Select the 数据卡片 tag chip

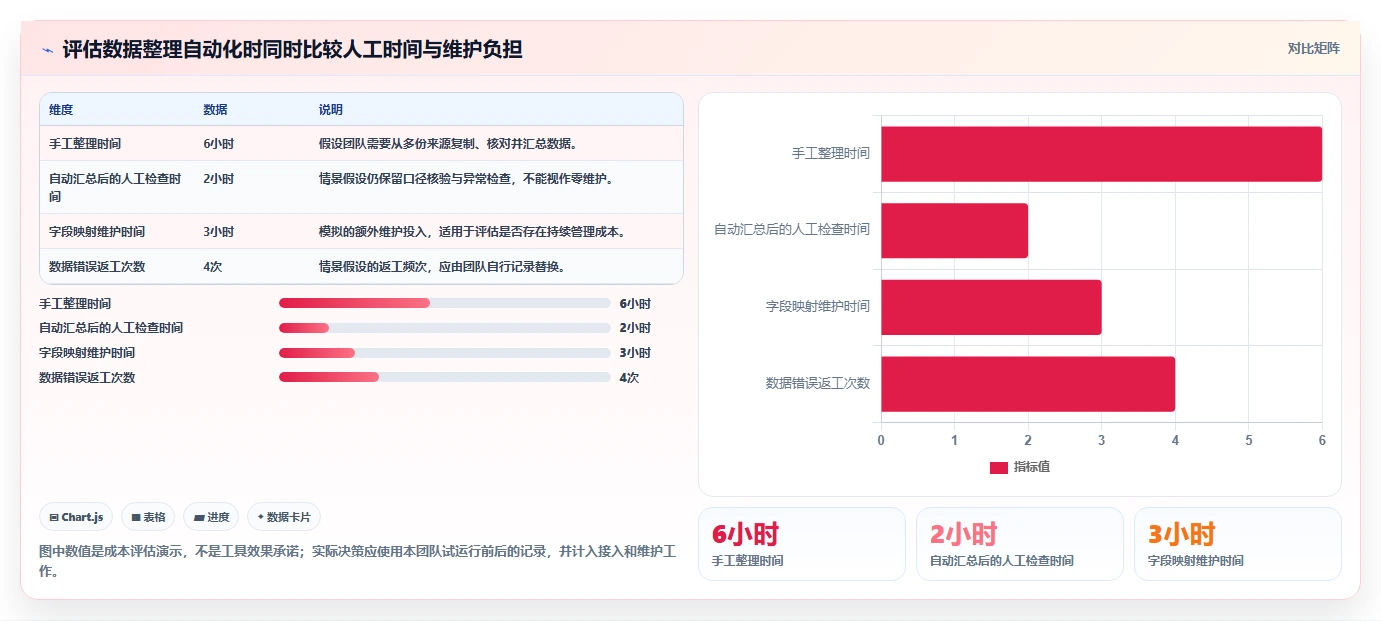pos(284,517)
